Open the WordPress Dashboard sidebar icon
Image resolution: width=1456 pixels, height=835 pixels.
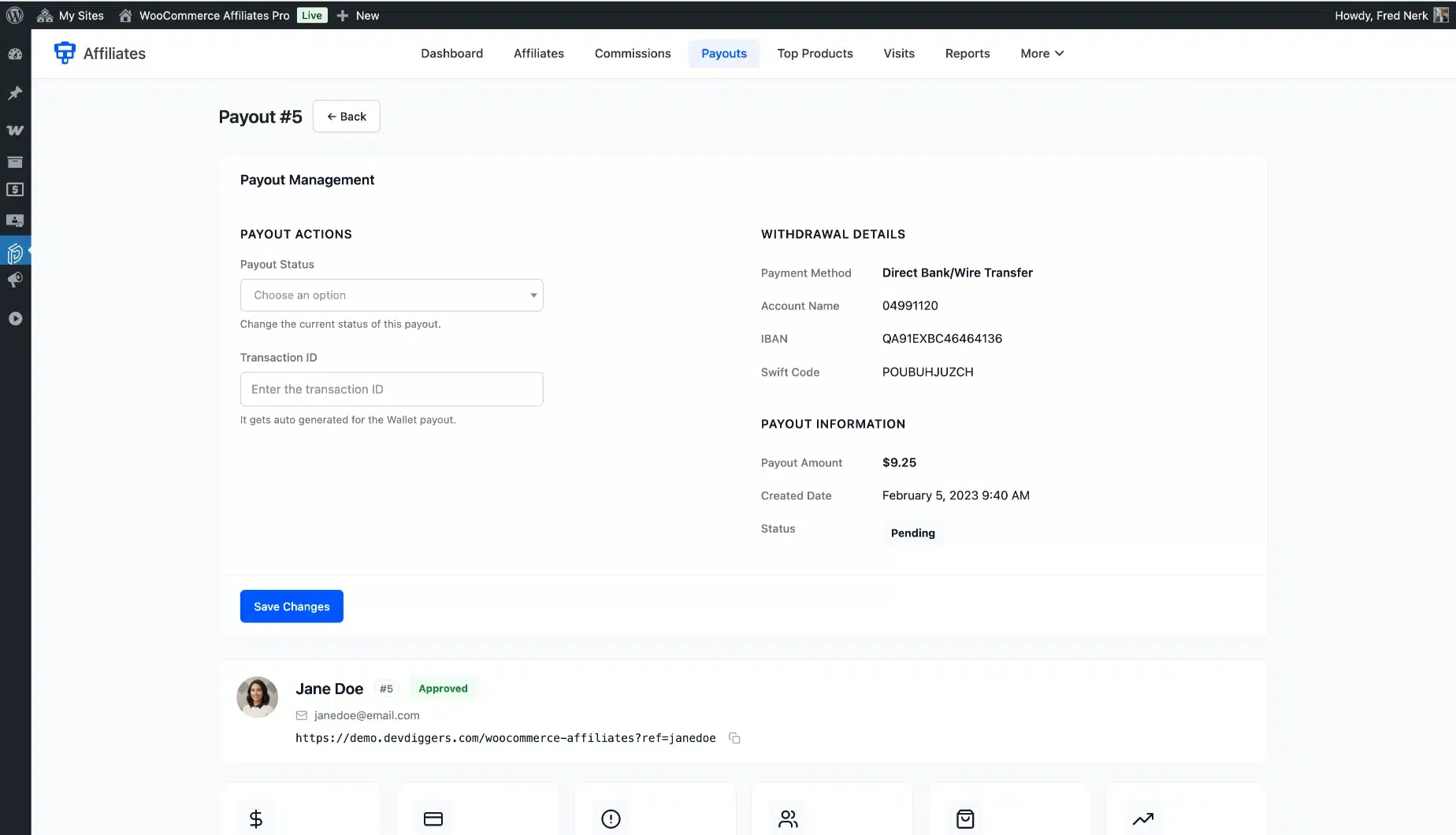pyautogui.click(x=15, y=54)
